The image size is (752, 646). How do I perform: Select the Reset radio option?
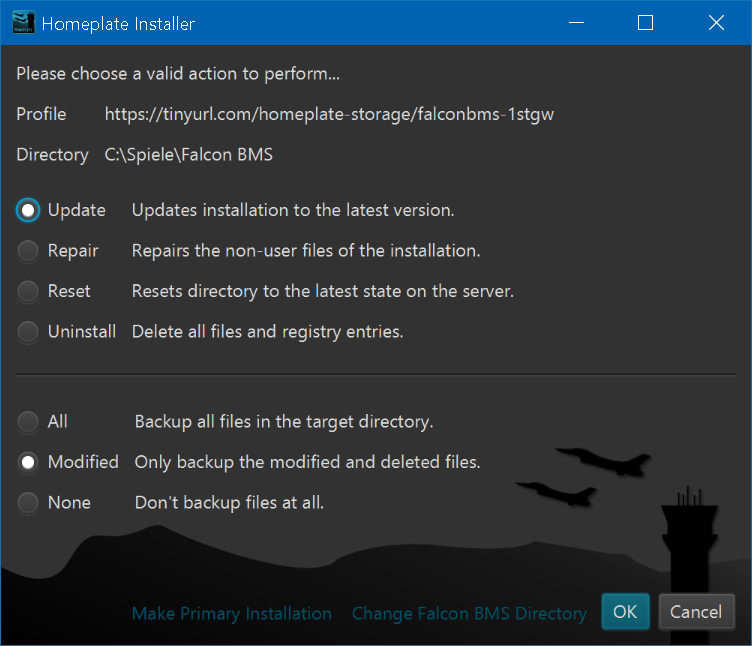pyautogui.click(x=29, y=291)
